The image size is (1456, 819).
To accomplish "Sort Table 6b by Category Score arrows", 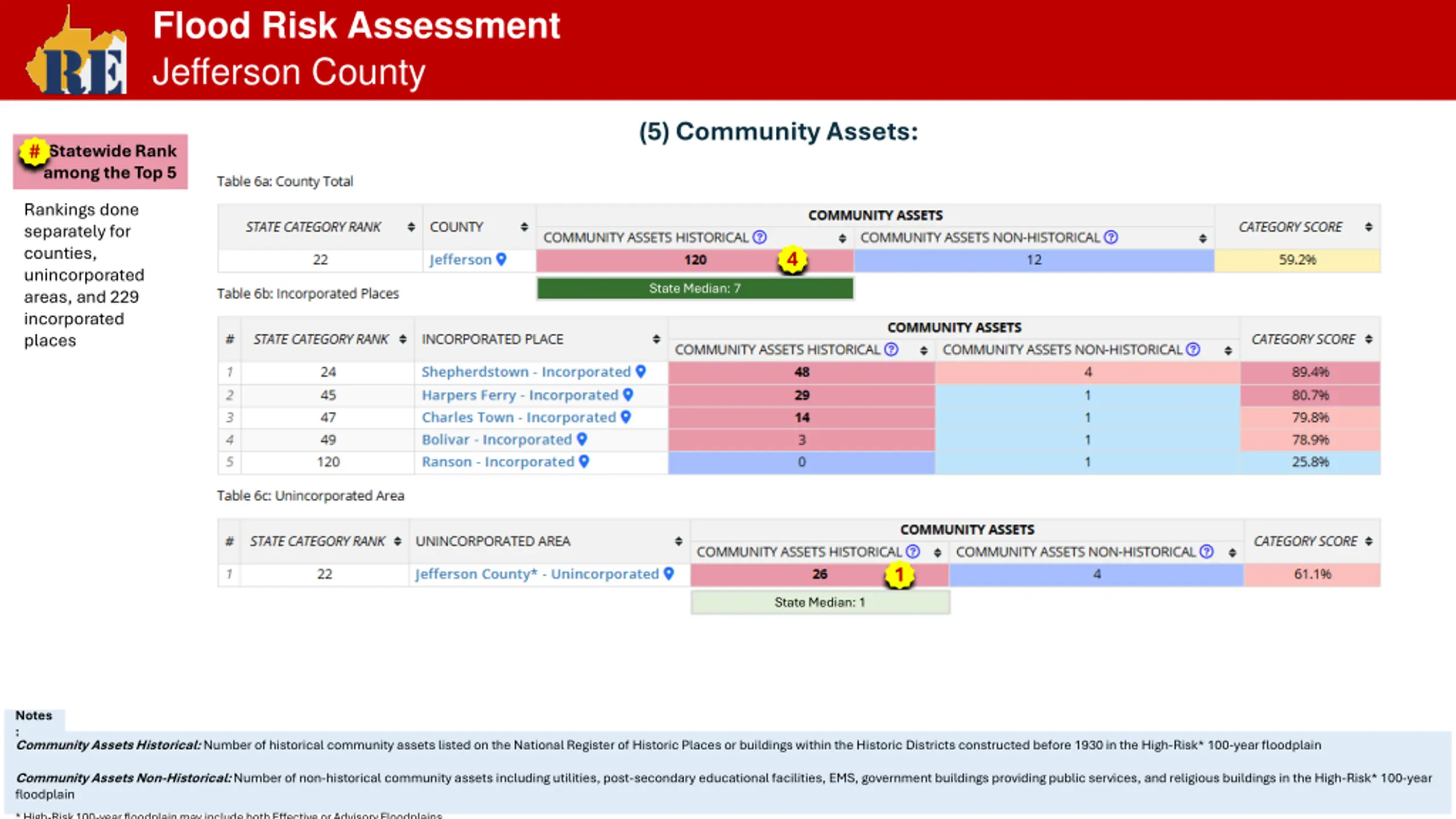I will pos(1368,339).
